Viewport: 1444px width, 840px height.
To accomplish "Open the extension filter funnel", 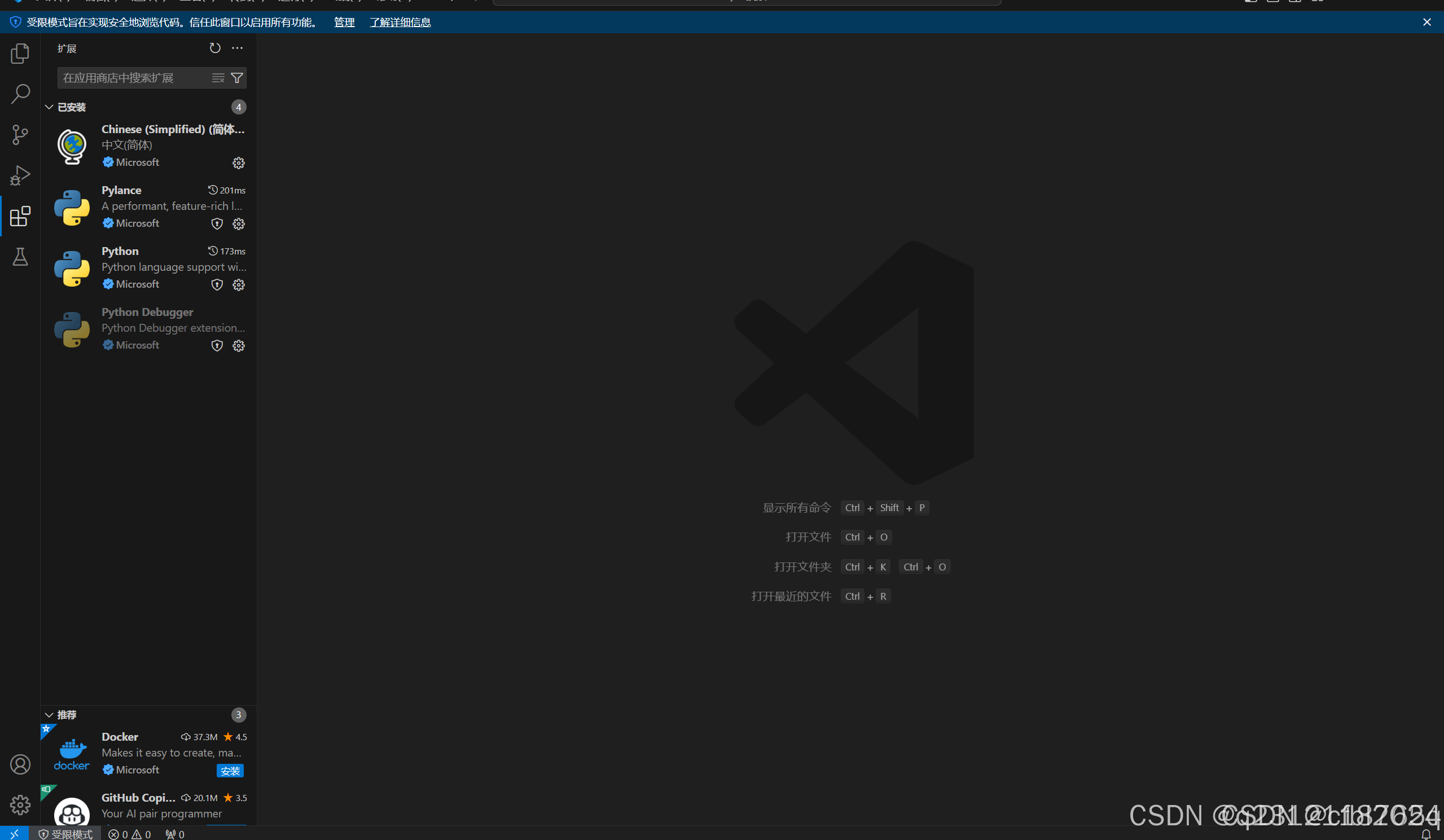I will (236, 78).
